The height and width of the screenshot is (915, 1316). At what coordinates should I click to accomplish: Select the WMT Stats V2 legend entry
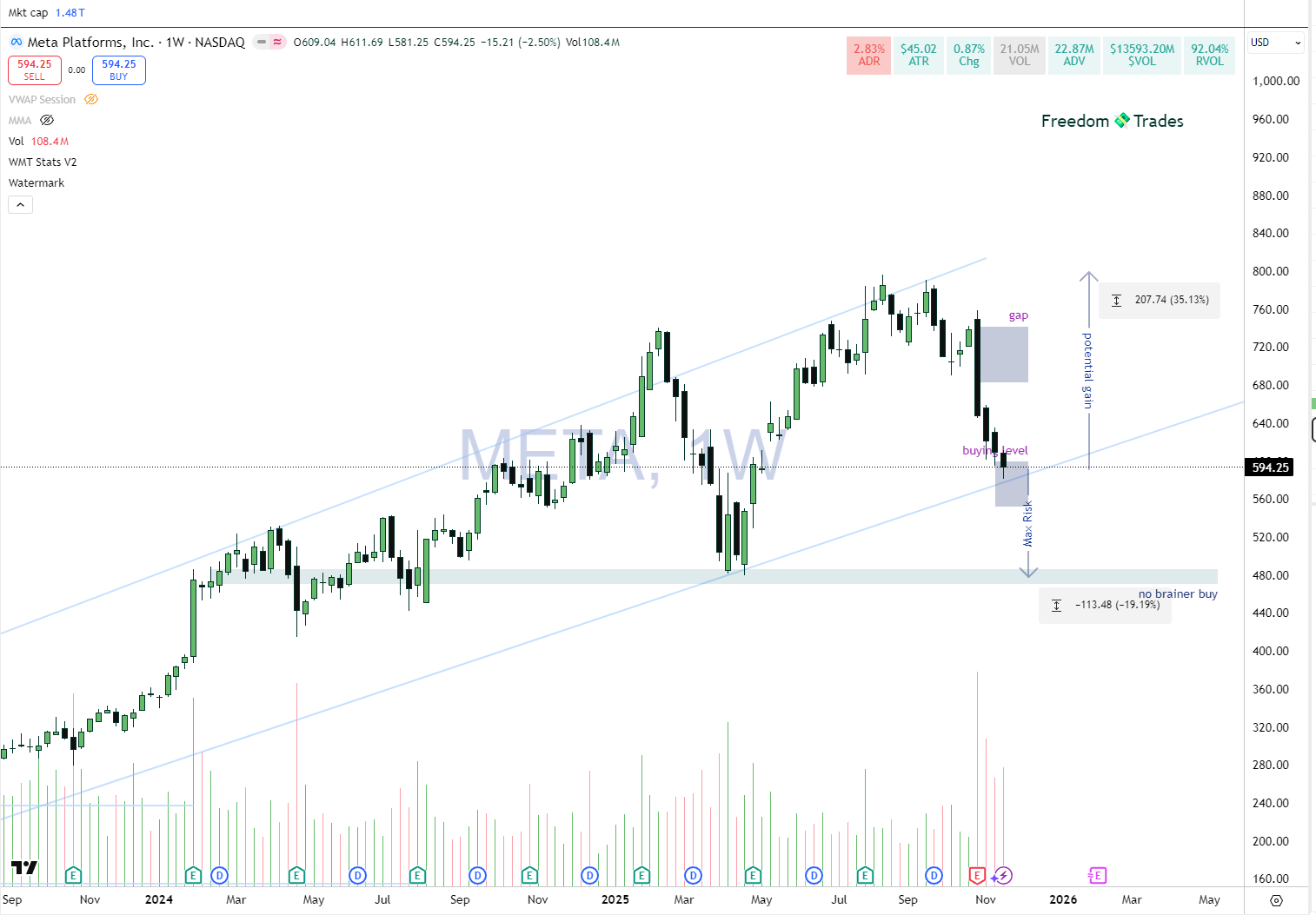43,162
